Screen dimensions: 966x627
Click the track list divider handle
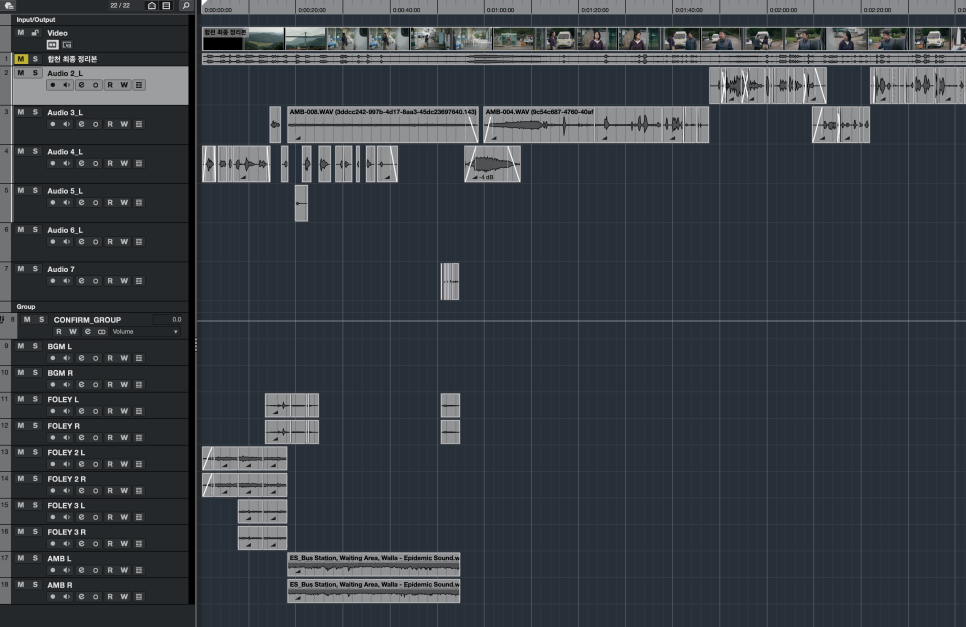point(195,346)
